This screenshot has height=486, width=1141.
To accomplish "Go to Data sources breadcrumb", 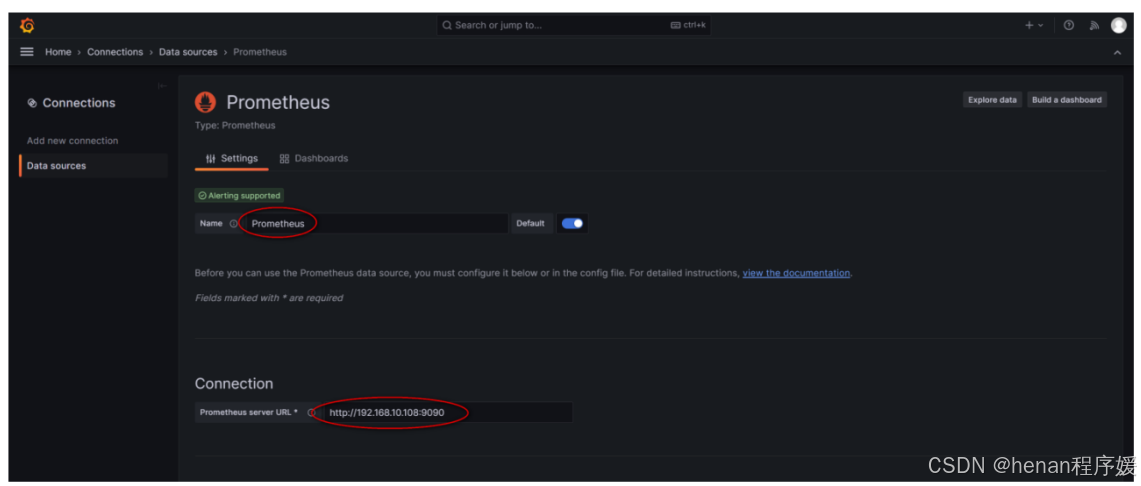I will coord(188,52).
